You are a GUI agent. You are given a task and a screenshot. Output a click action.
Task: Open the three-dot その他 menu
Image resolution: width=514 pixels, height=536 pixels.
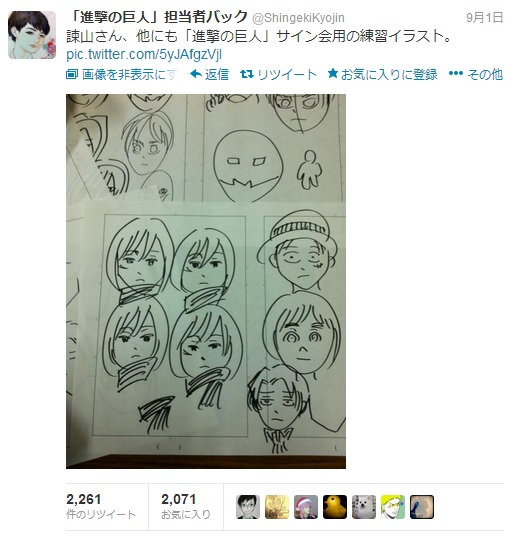click(475, 74)
